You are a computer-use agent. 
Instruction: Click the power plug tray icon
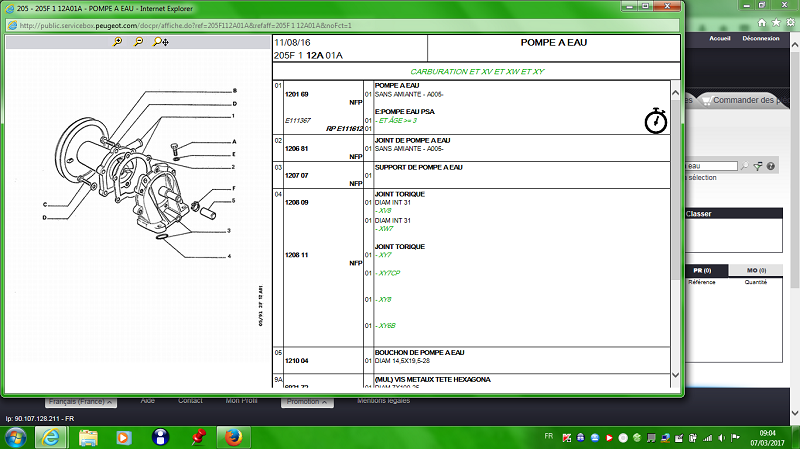[693, 438]
